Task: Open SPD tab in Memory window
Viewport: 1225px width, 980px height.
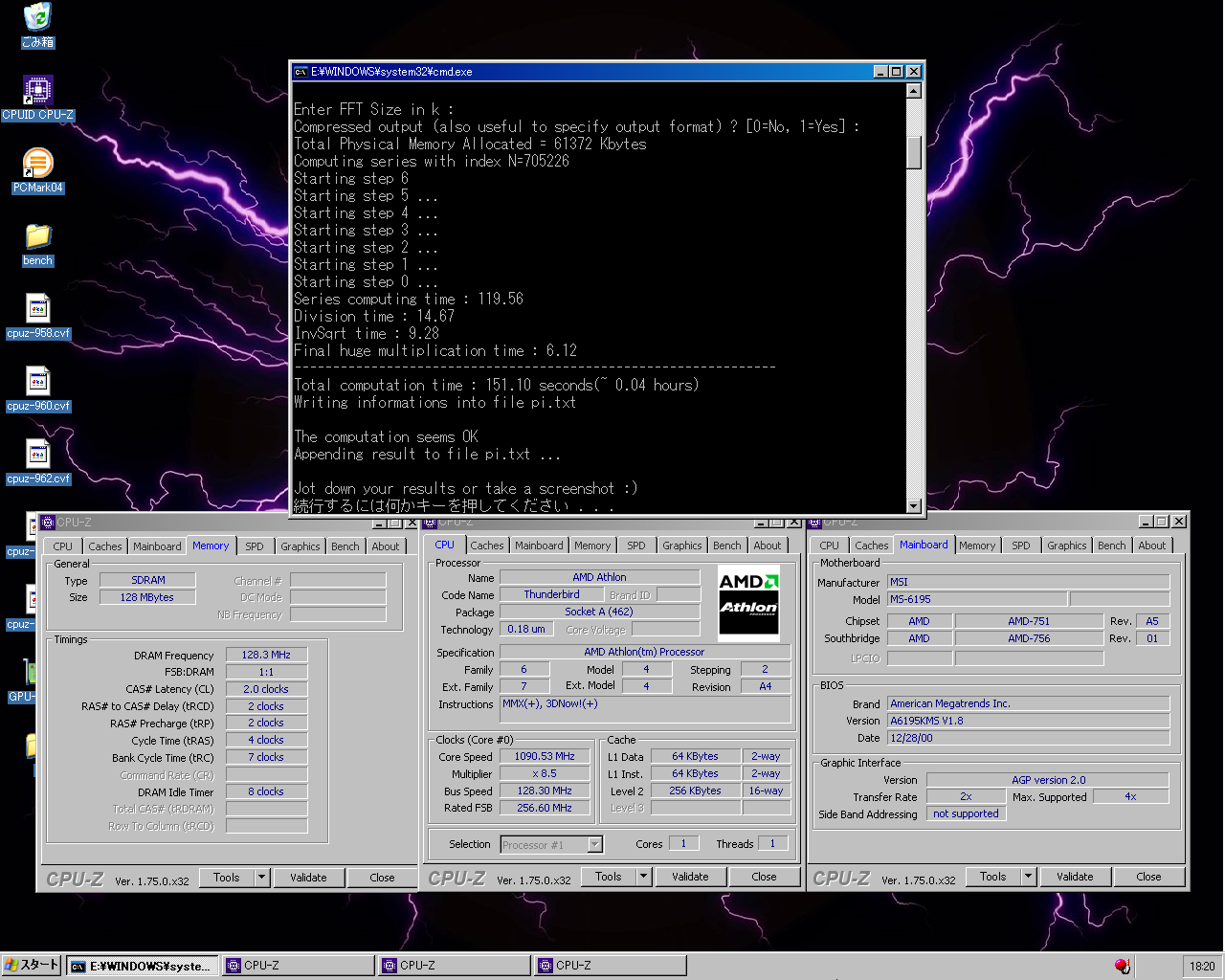Action: tap(255, 546)
